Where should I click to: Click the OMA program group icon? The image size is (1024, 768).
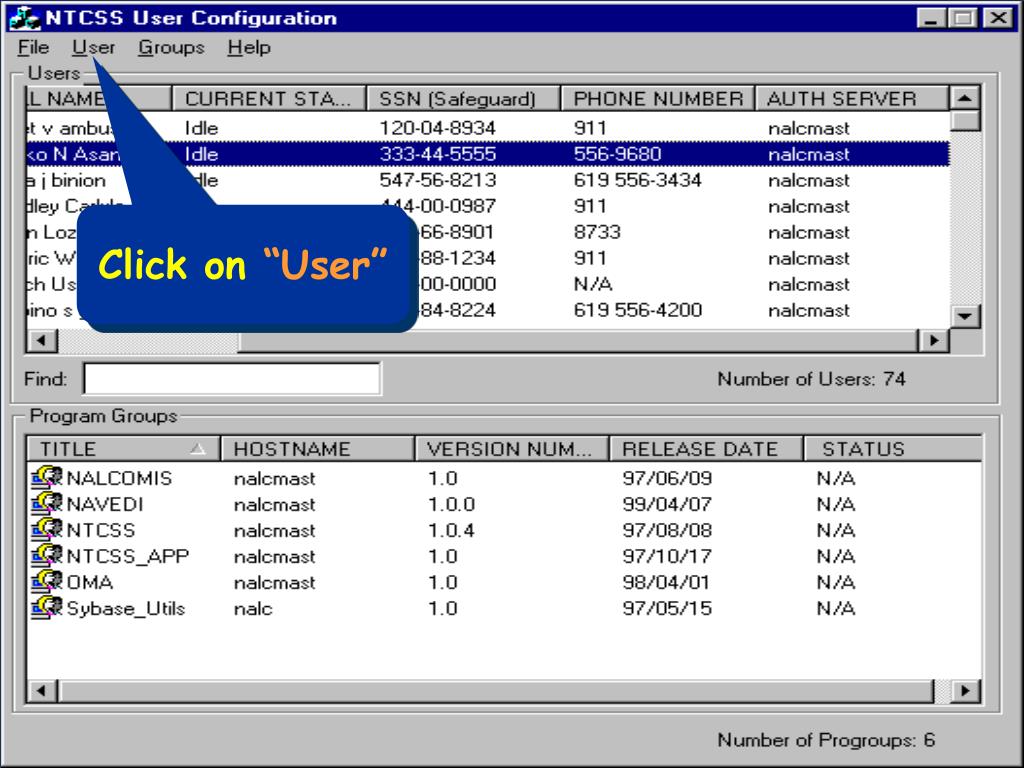(x=47, y=582)
